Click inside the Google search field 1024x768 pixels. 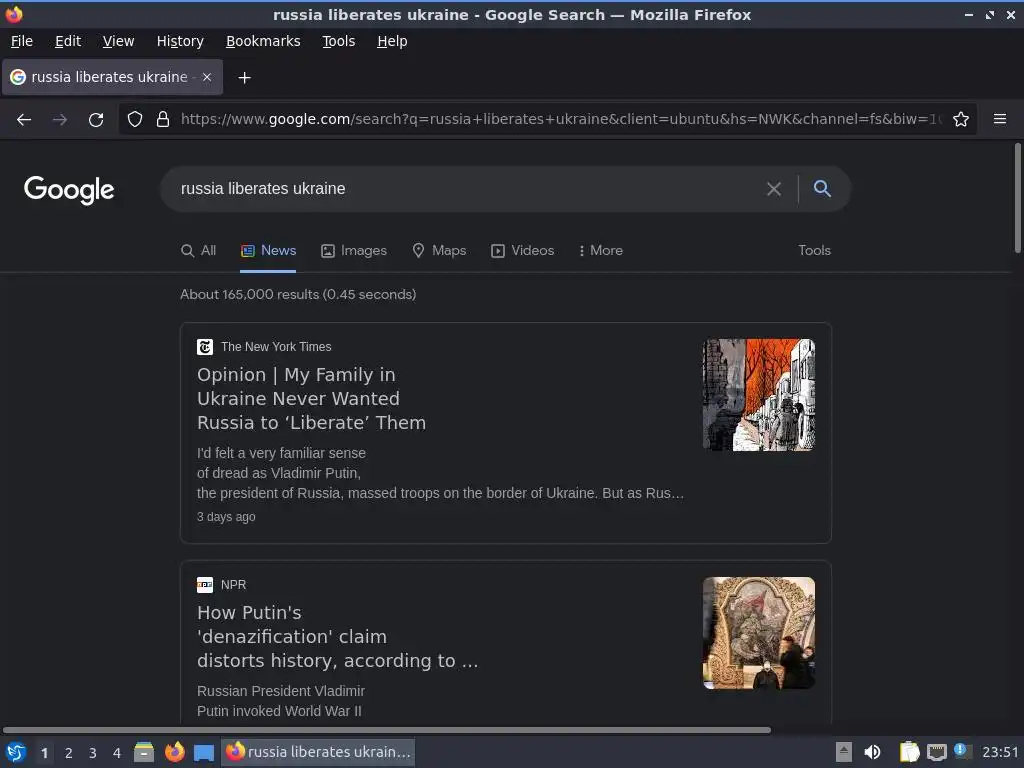pyautogui.click(x=464, y=189)
